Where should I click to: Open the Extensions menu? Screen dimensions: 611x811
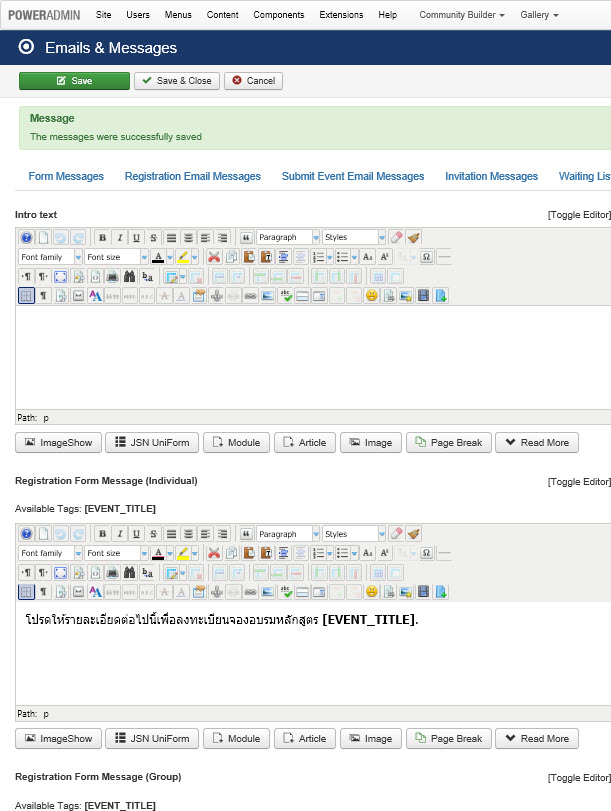341,15
